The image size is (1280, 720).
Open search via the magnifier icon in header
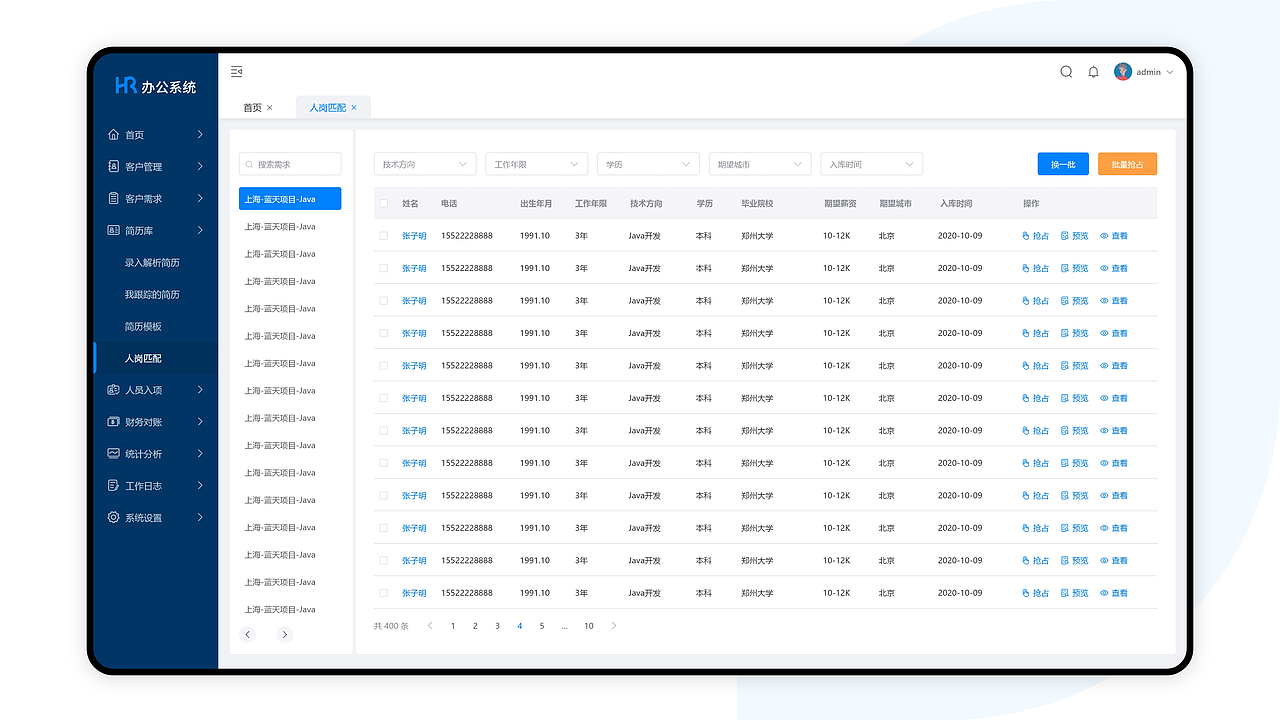(x=1066, y=72)
